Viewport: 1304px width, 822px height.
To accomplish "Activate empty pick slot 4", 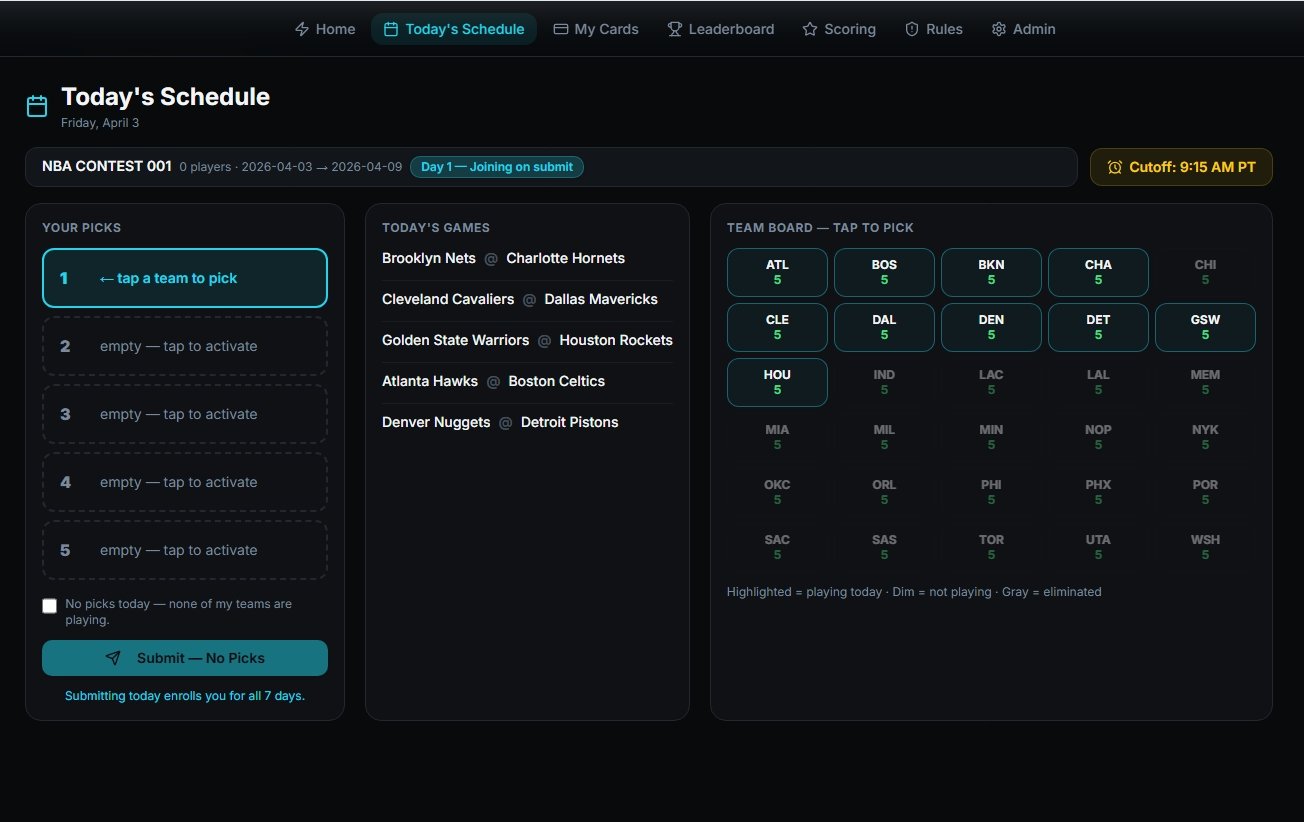I will pos(185,482).
